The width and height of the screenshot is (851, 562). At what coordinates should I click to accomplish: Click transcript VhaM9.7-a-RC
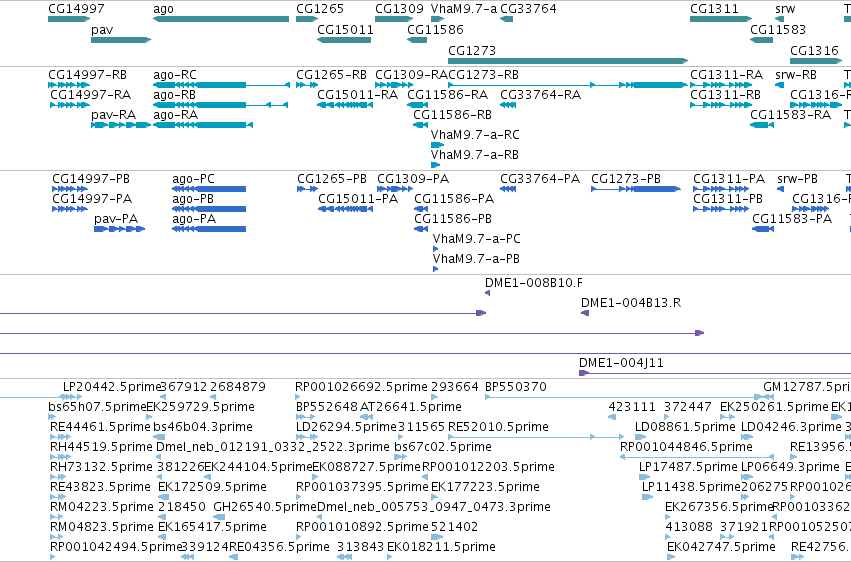(475, 135)
